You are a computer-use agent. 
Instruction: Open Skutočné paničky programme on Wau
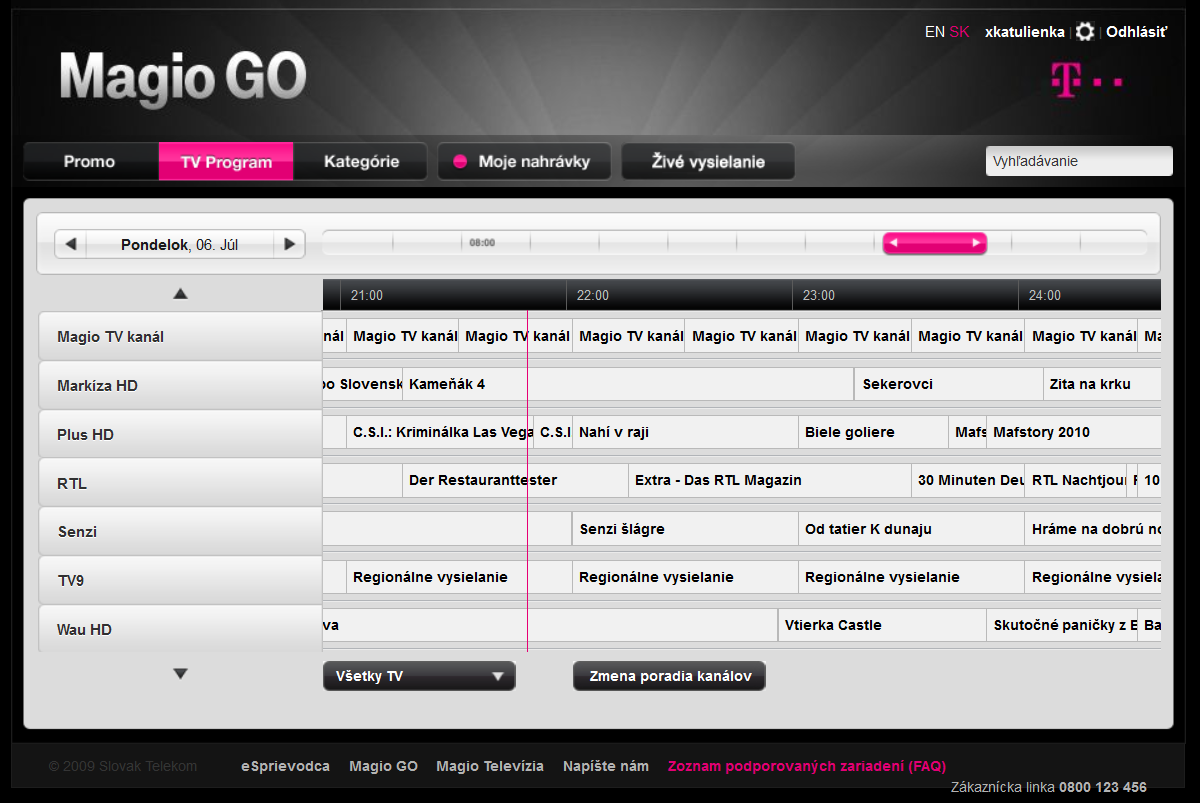[1062, 625]
